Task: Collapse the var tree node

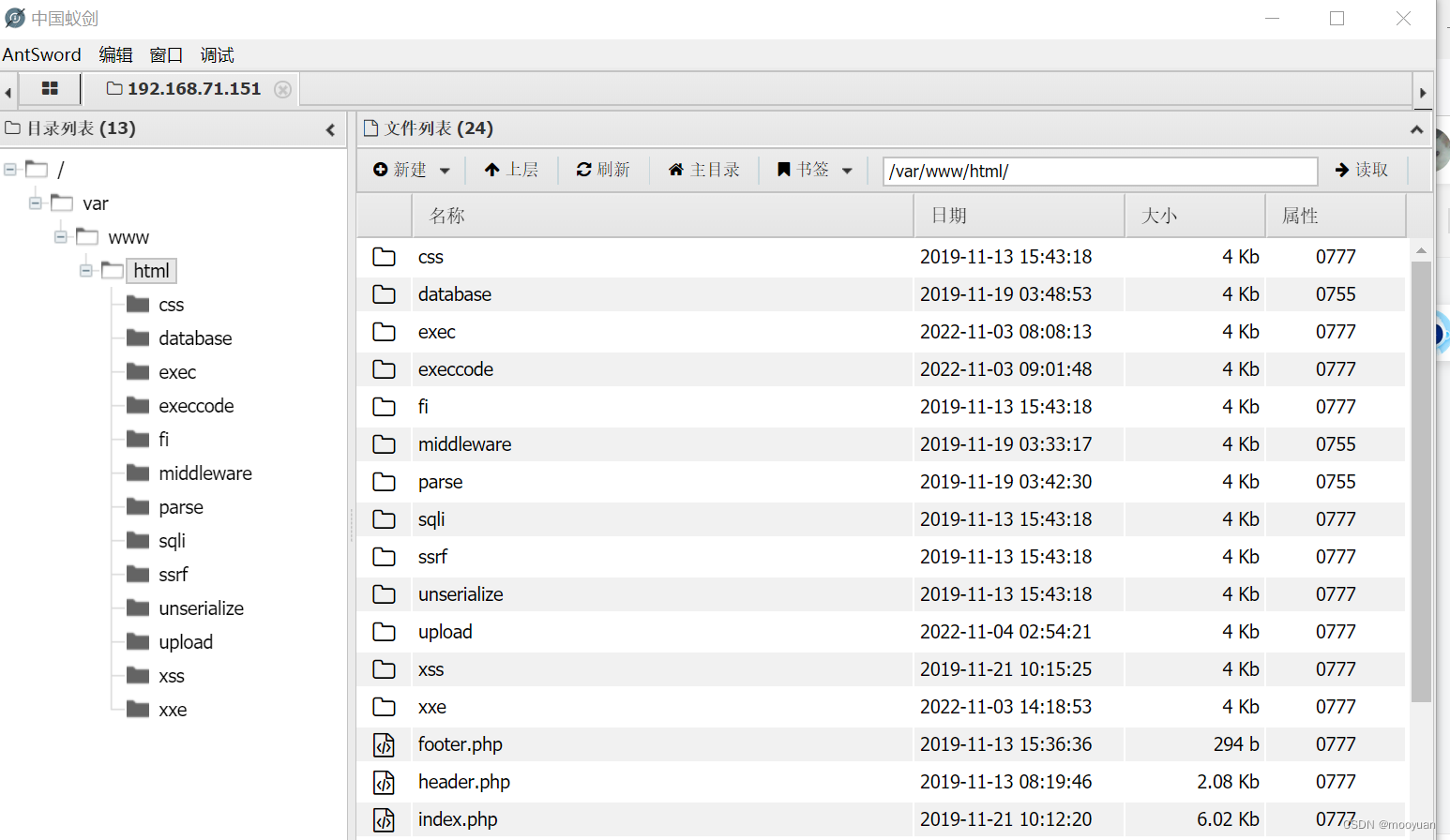Action: 36,203
